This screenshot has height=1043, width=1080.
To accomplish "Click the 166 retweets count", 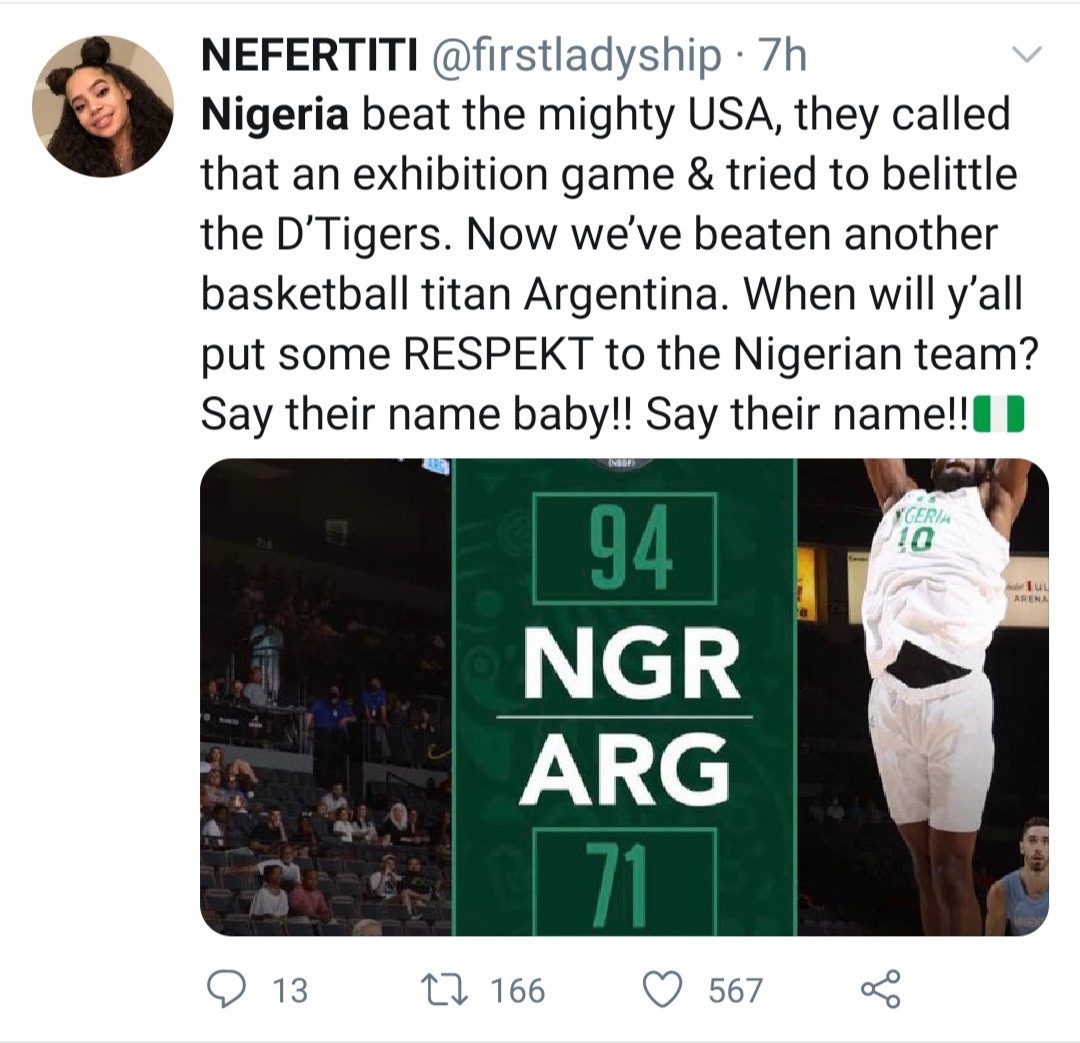I will (518, 991).
